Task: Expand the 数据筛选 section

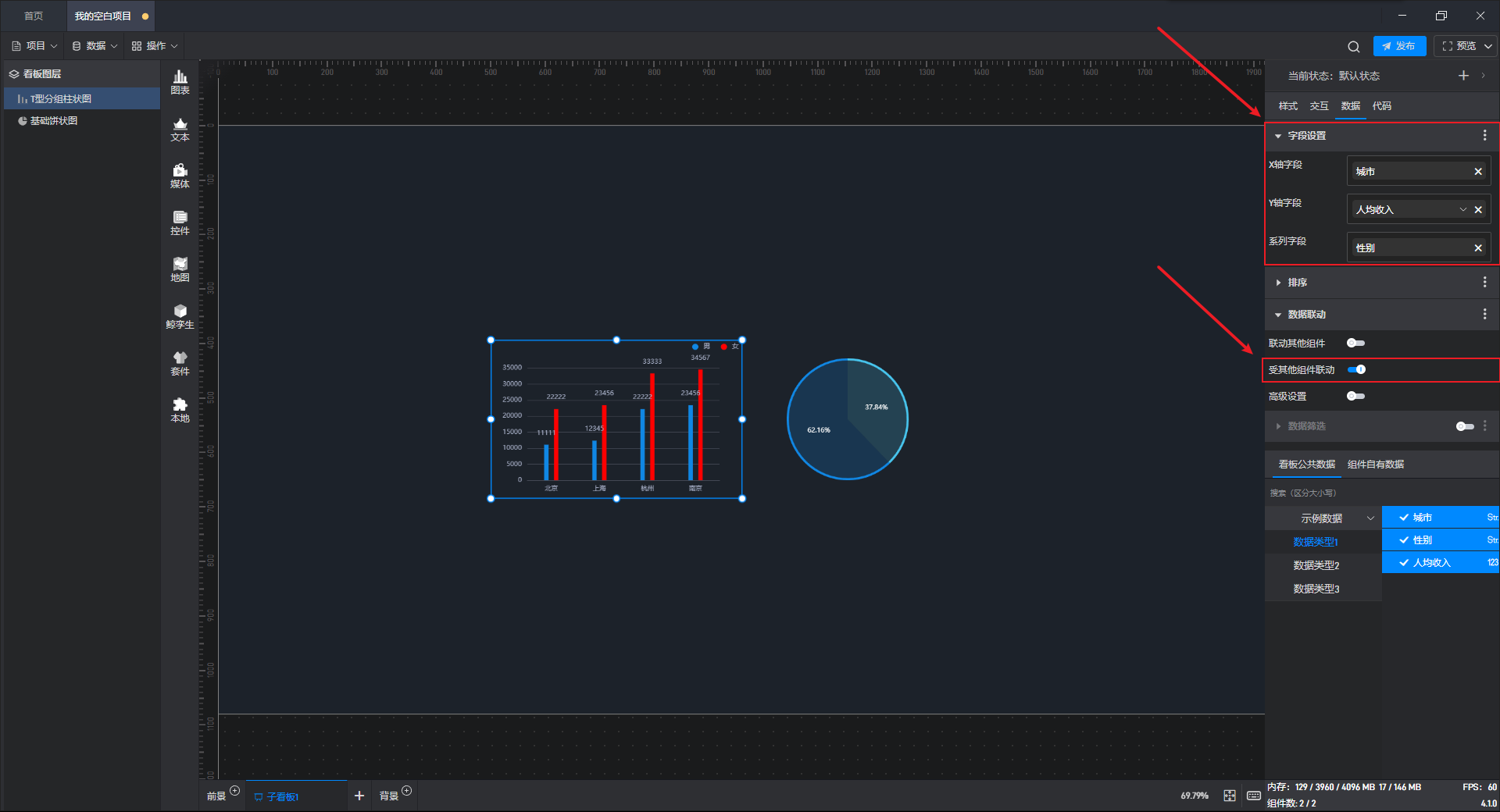Action: click(1278, 426)
